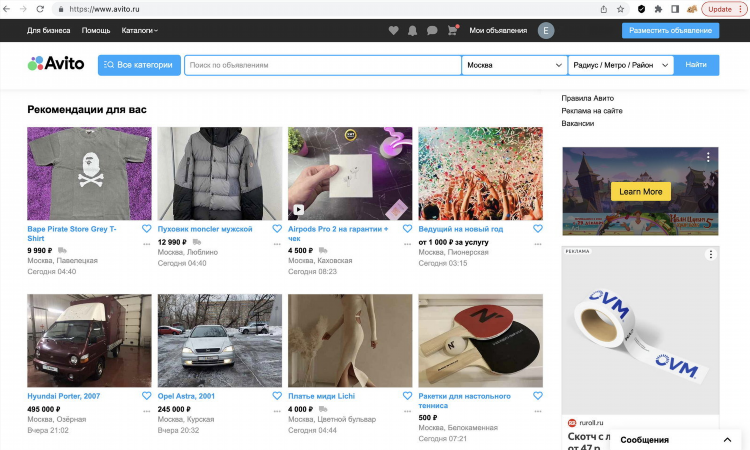The width and height of the screenshot is (750, 450).
Task: Open the Платье миди Lichi dress photo
Action: (x=350, y=340)
